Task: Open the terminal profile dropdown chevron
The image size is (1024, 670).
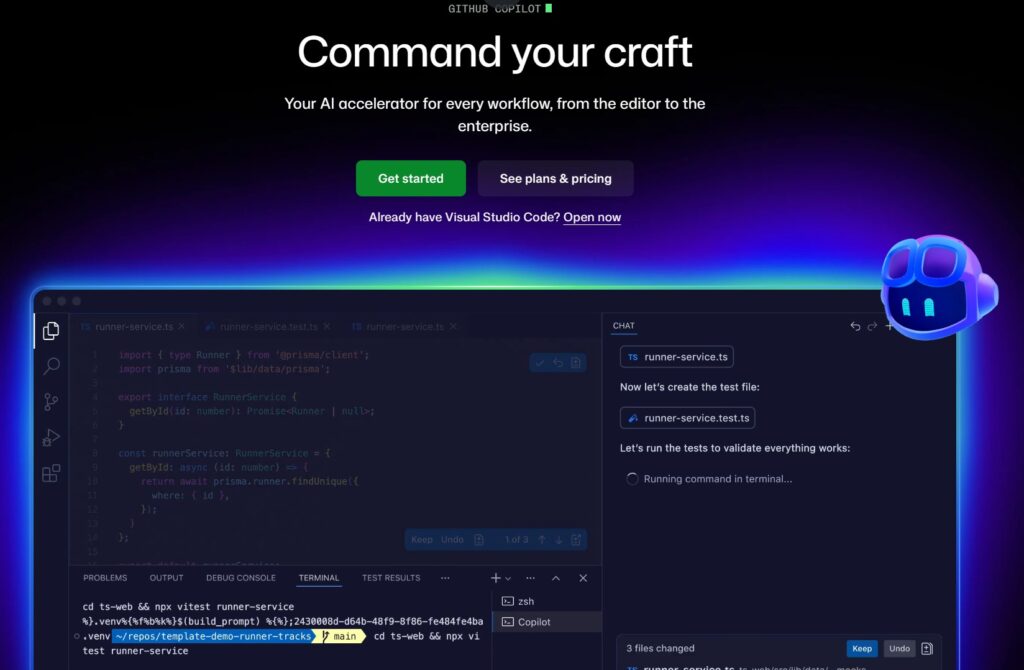Action: click(x=508, y=579)
